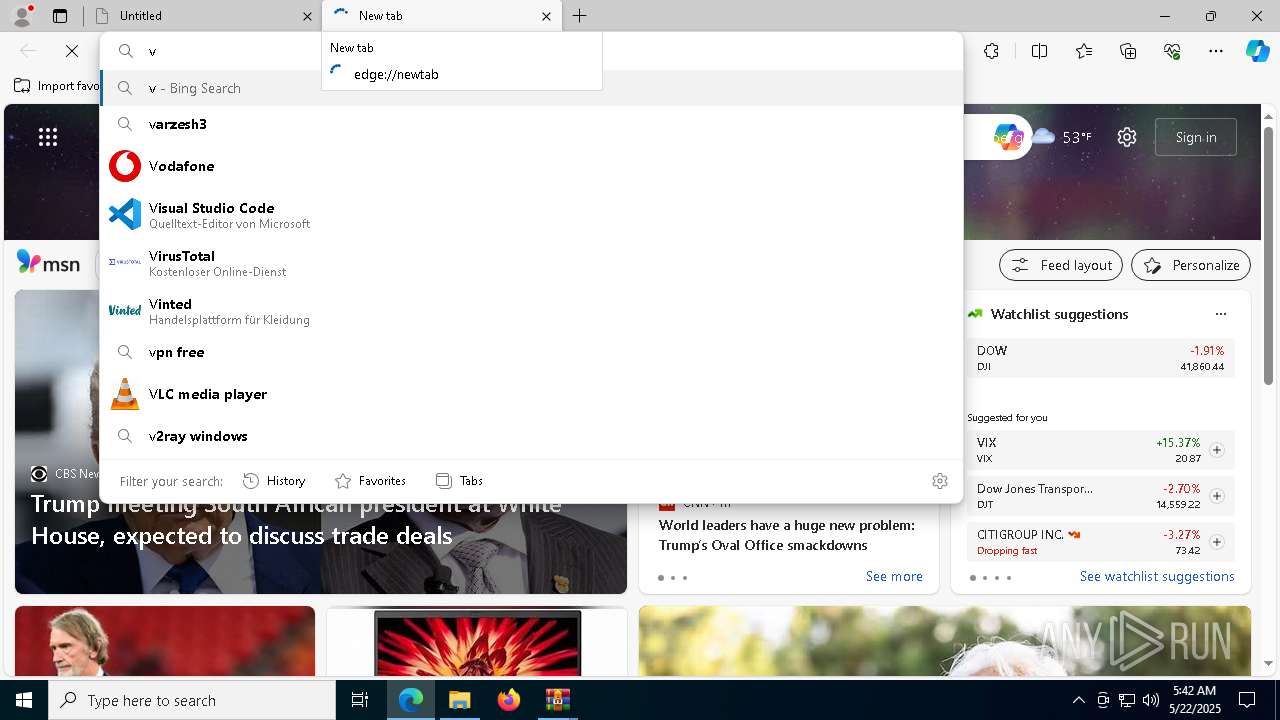The height and width of the screenshot is (720, 1280).
Task: Open the Copilot sidebar icon
Action: [1258, 51]
